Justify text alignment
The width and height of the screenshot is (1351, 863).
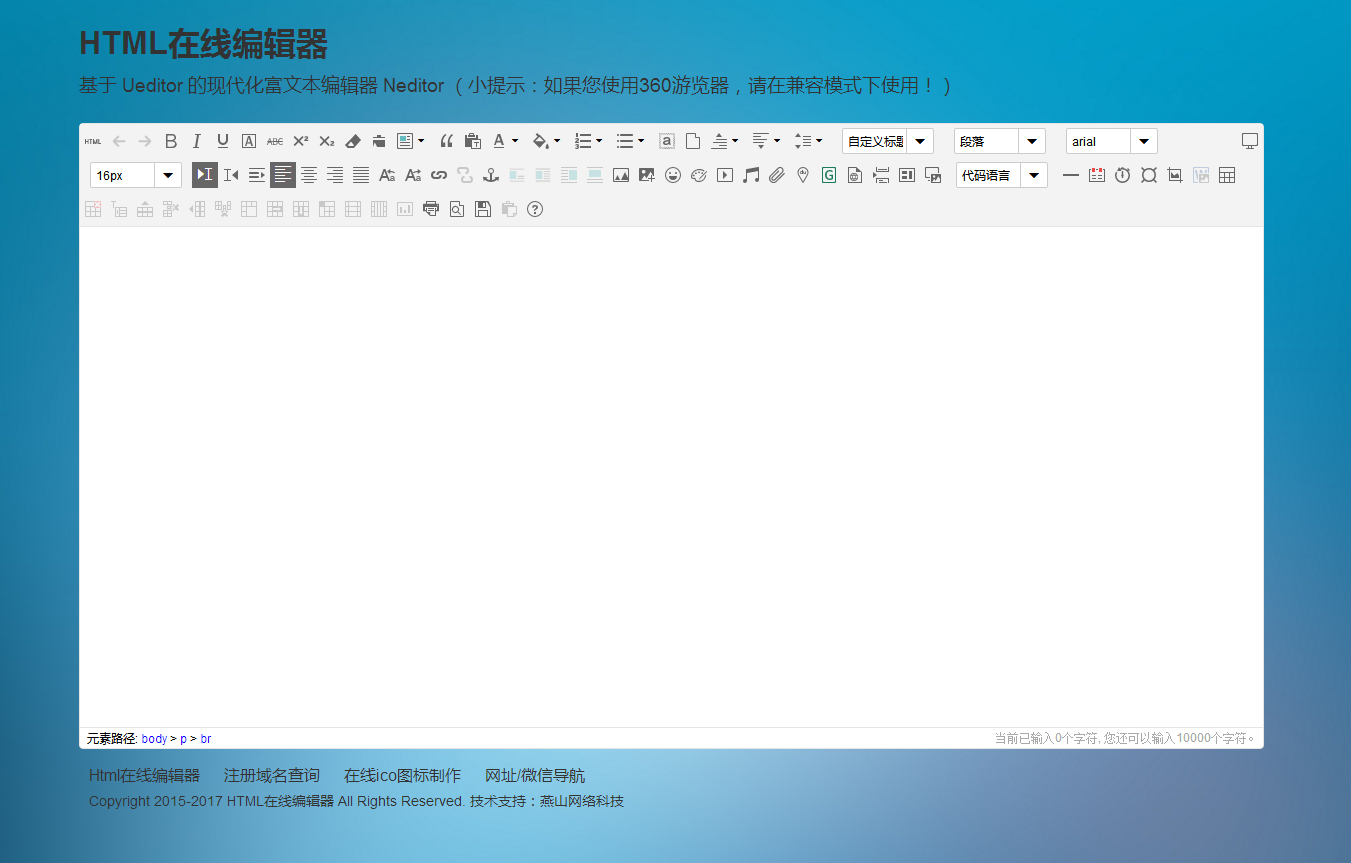pyautogui.click(x=361, y=175)
